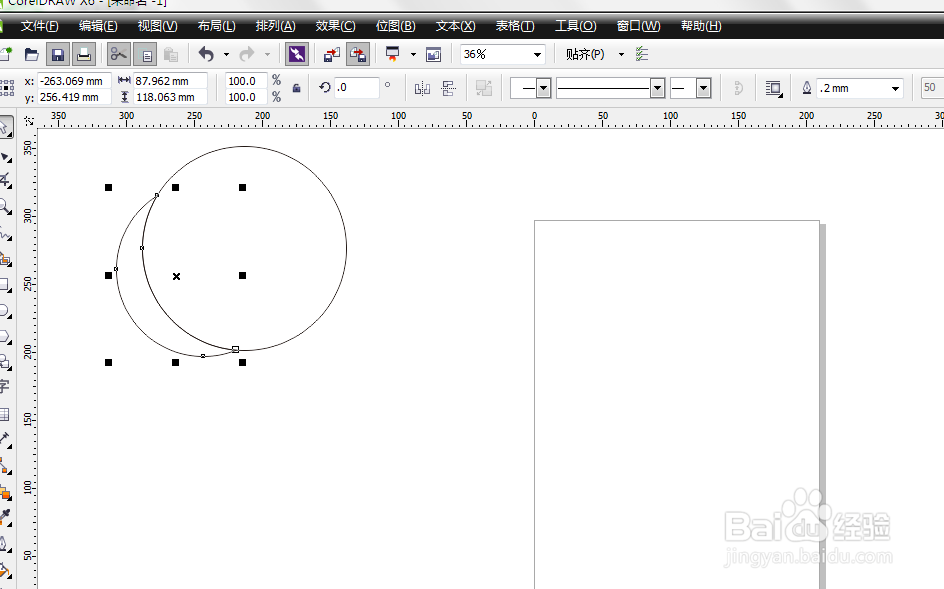This screenshot has width=944, height=589.
Task: Click the object width field 87.962 mm
Action: pos(170,81)
